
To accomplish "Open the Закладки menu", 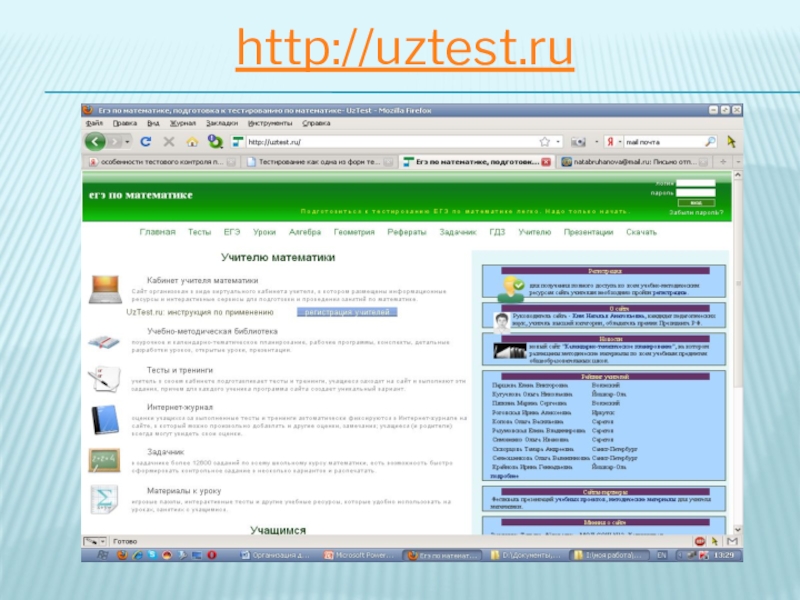I will tap(222, 123).
